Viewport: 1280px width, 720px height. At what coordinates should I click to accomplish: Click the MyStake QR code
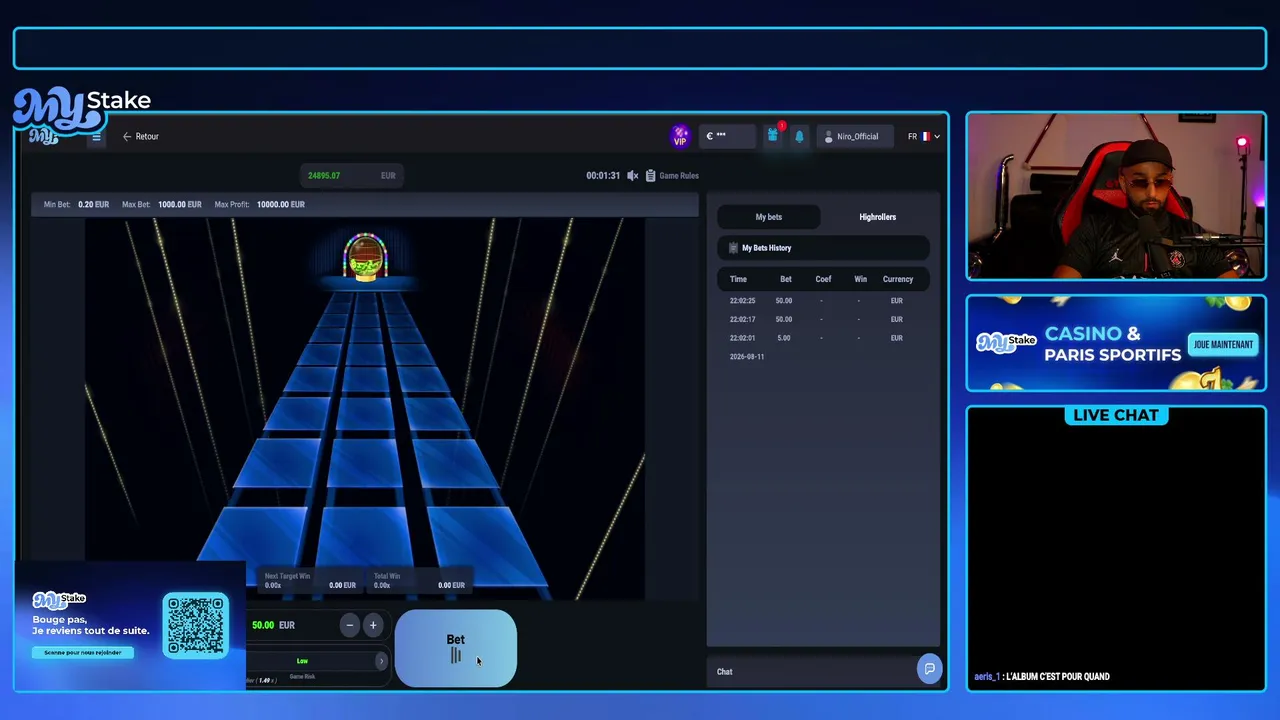coord(196,625)
